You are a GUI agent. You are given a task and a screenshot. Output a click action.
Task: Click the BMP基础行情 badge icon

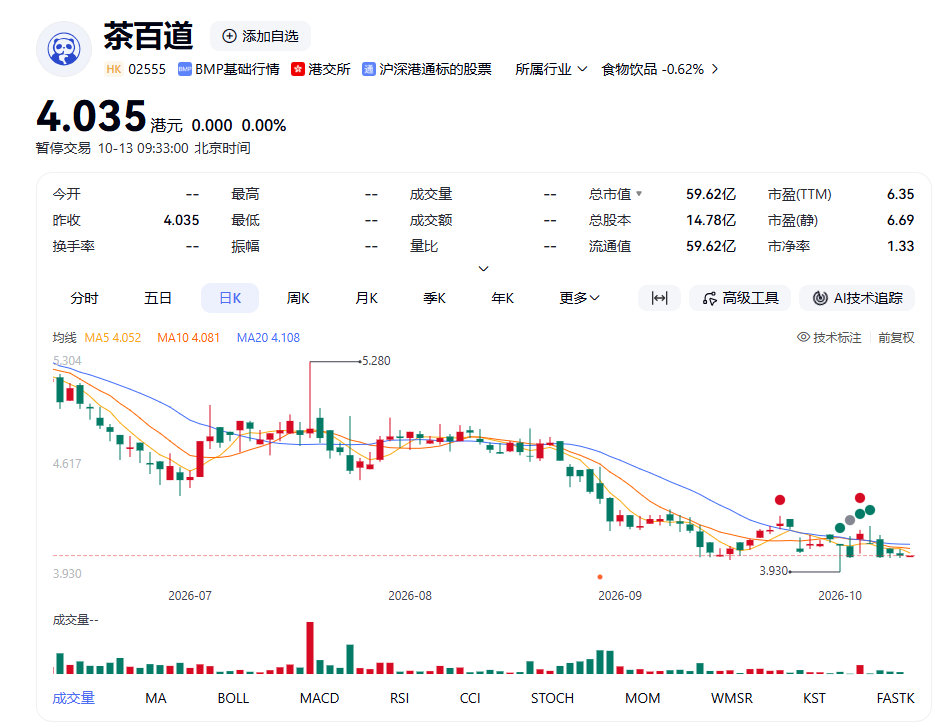click(184, 69)
